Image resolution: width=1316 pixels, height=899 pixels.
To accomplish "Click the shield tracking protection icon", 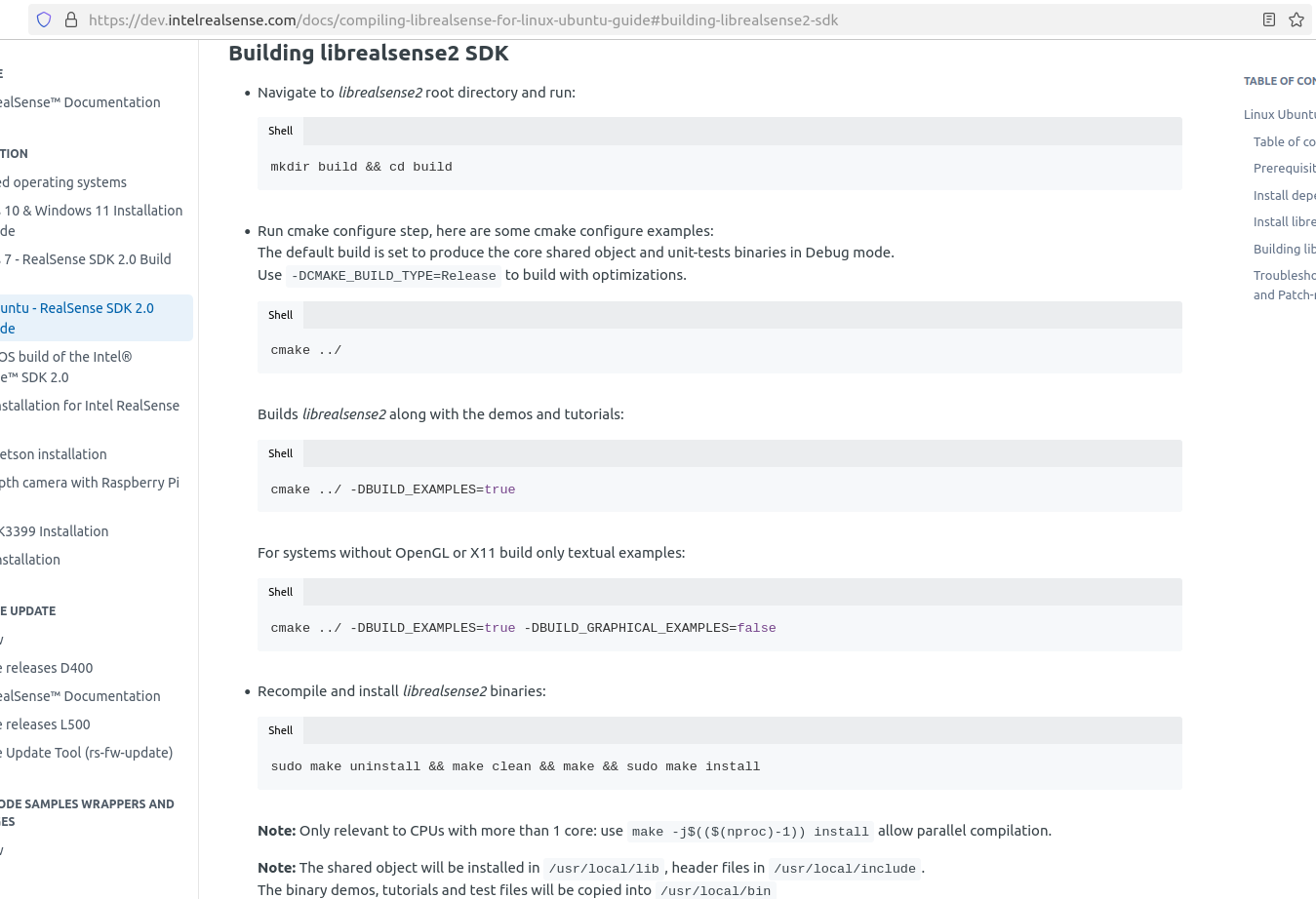I will pos(44,20).
